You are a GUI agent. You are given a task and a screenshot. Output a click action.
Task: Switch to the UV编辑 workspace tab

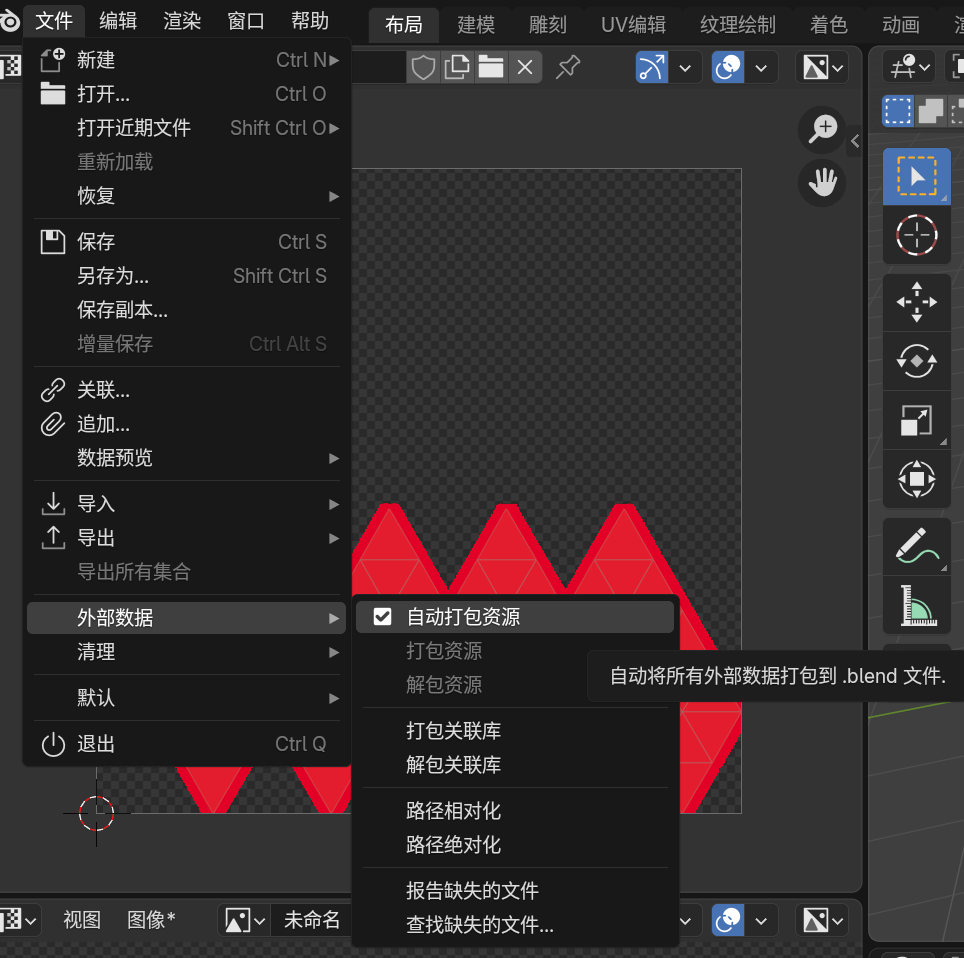[x=633, y=25]
